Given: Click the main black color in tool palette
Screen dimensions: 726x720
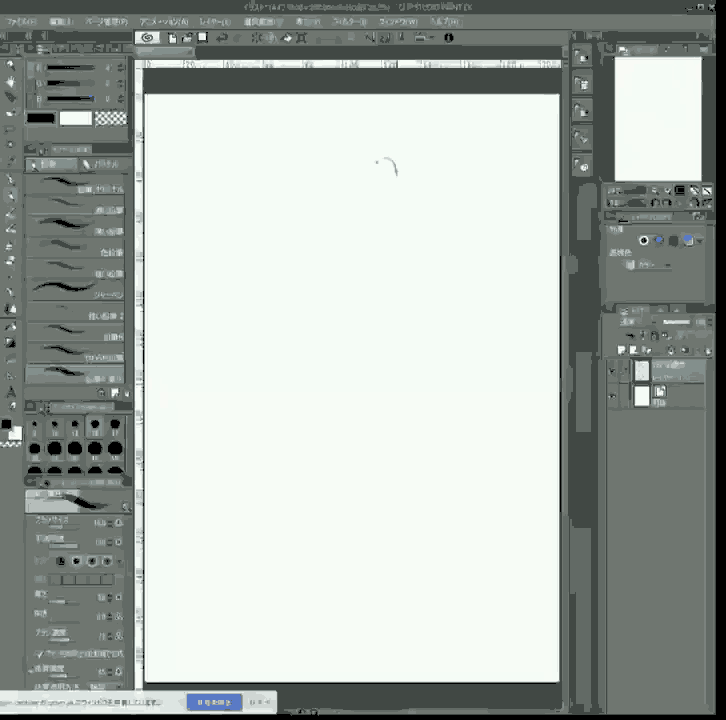Looking at the screenshot, I should pos(6,424).
